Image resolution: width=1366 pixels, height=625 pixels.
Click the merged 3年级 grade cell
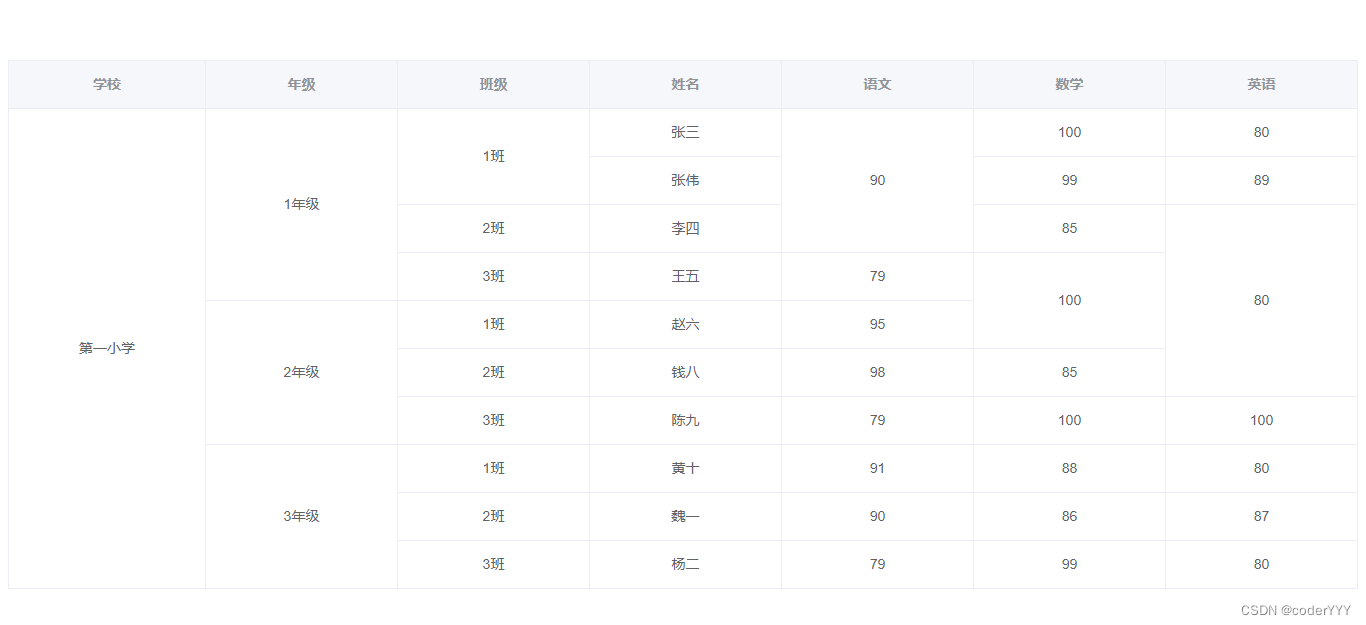tap(301, 516)
